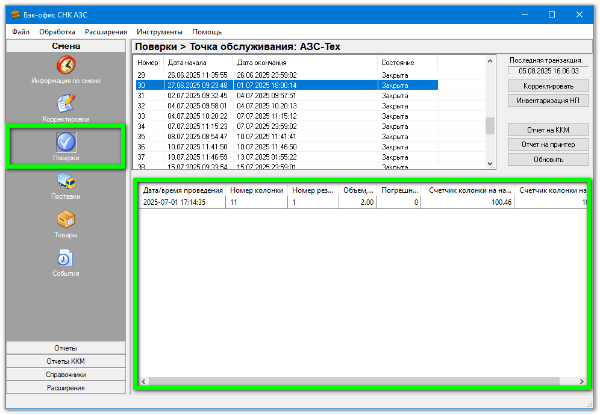This screenshot has width=600, height=415.
Task: Expand the Справочники sidebar section
Action: click(x=66, y=373)
